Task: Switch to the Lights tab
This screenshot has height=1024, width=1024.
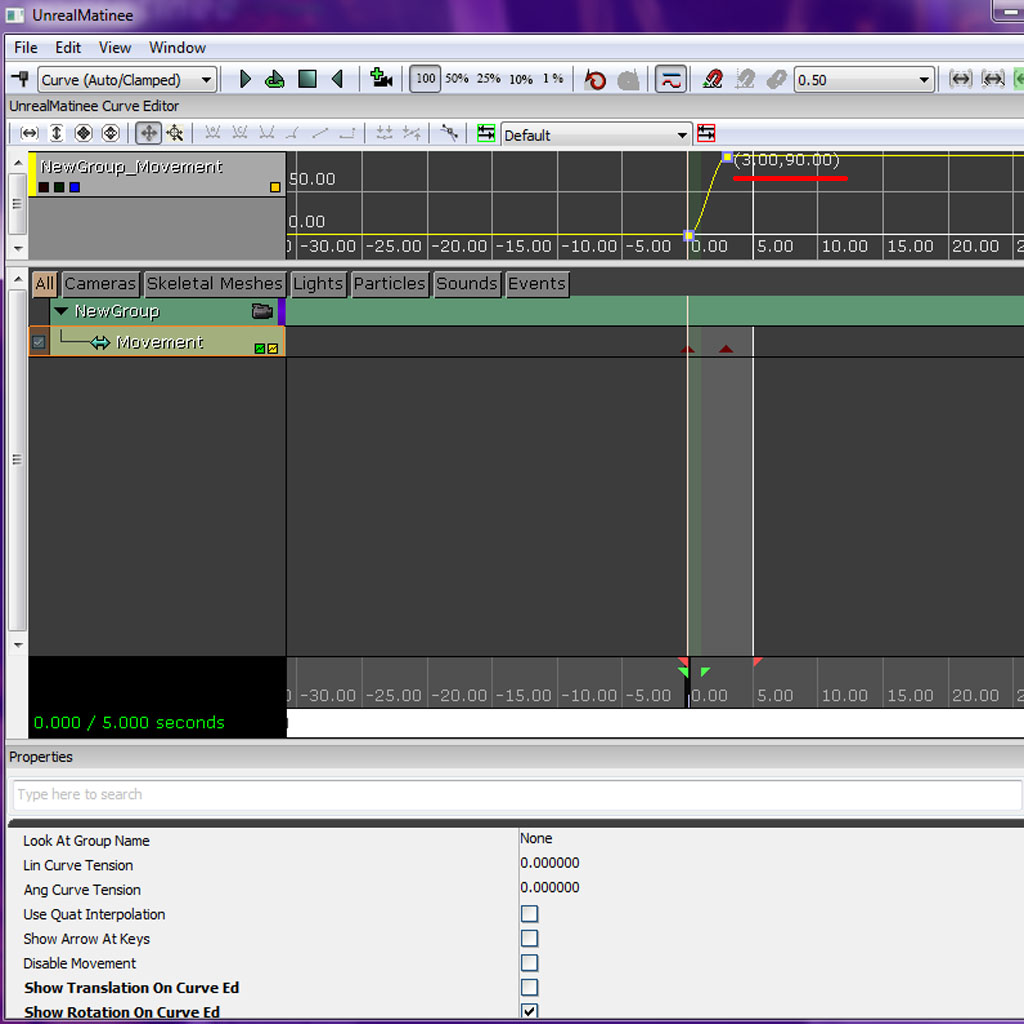Action: coord(317,284)
